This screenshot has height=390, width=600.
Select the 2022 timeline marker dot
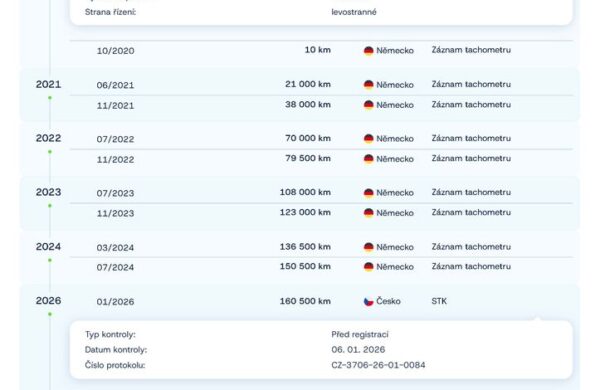(50, 152)
